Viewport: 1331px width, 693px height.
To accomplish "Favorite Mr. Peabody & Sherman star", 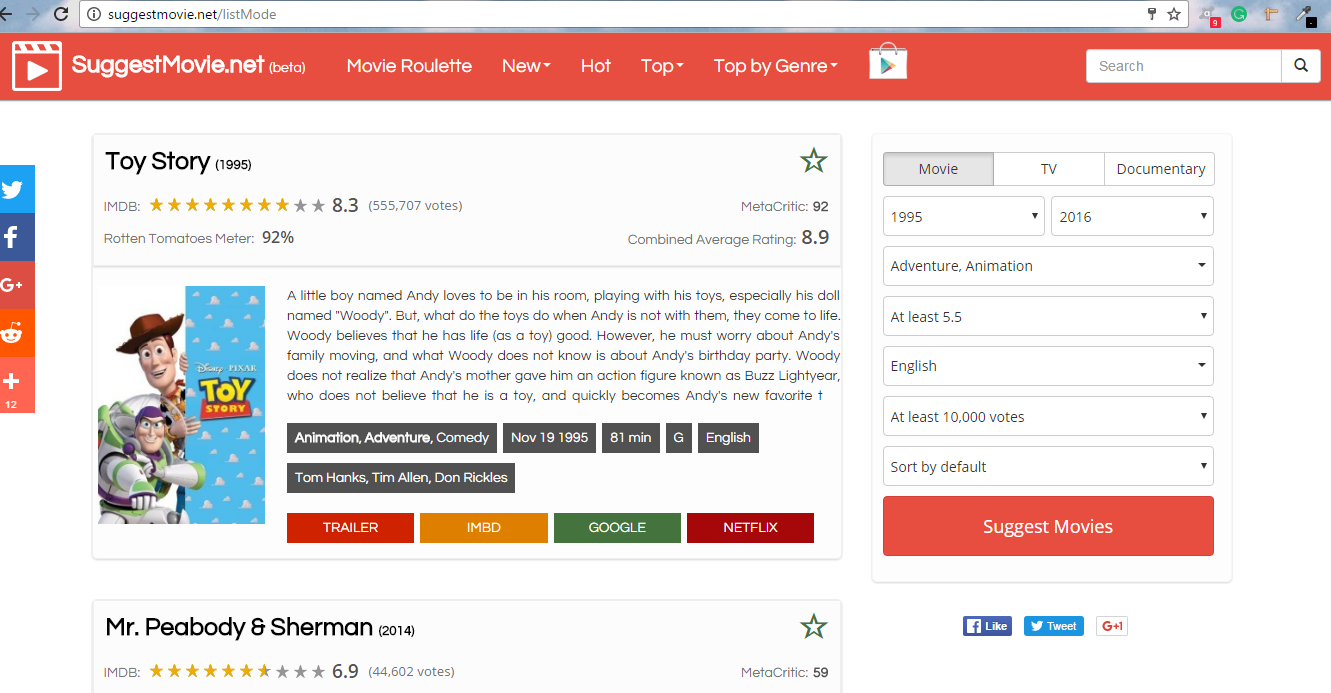I will coord(814,627).
